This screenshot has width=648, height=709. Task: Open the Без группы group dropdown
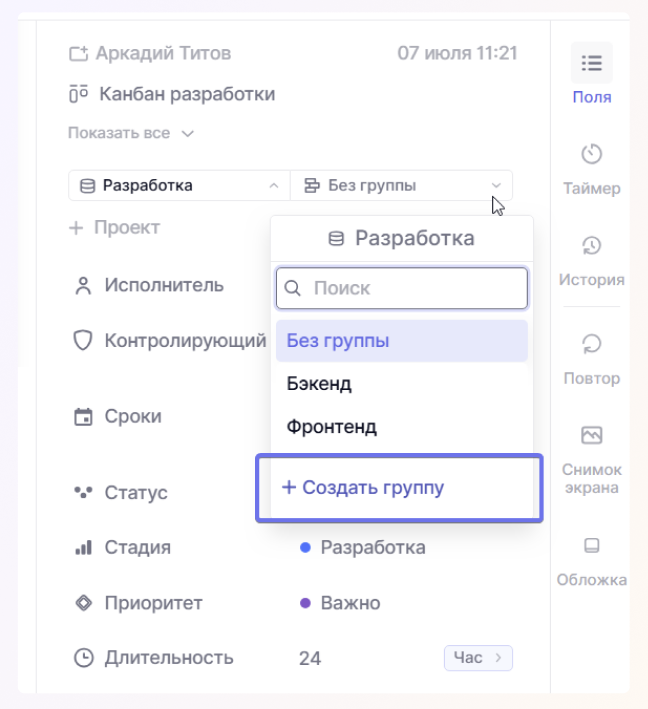401,185
